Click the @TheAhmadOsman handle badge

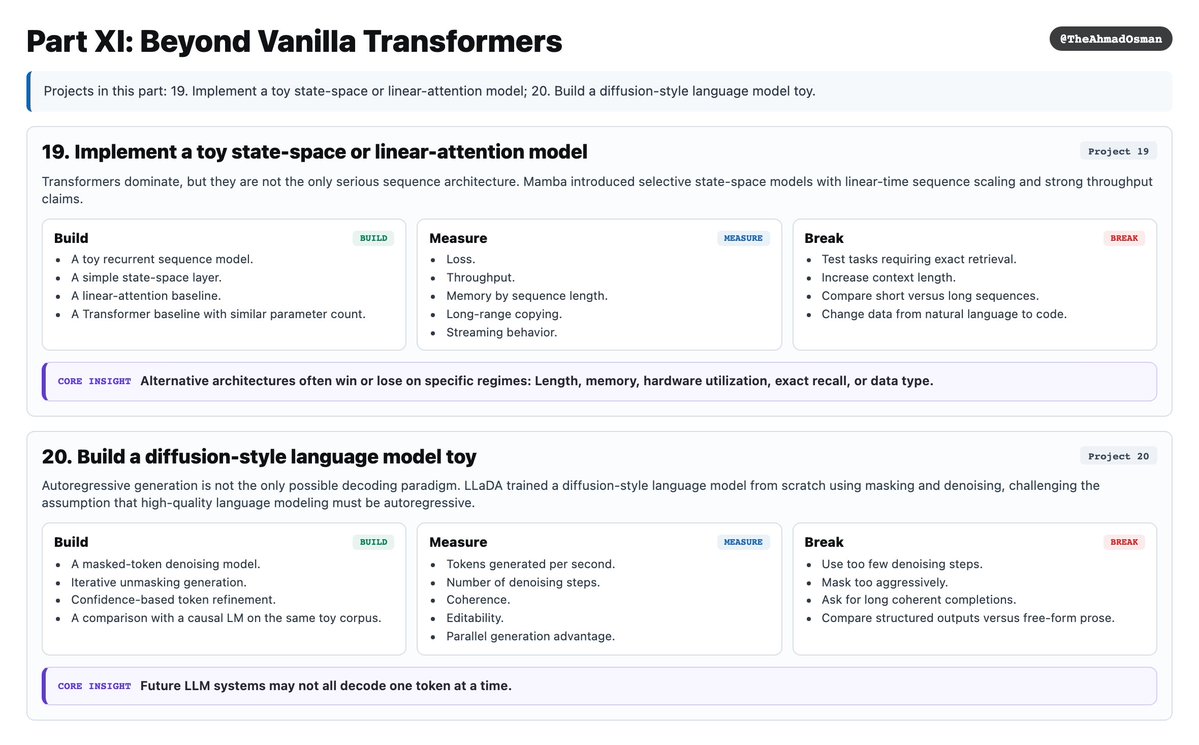(x=1110, y=39)
